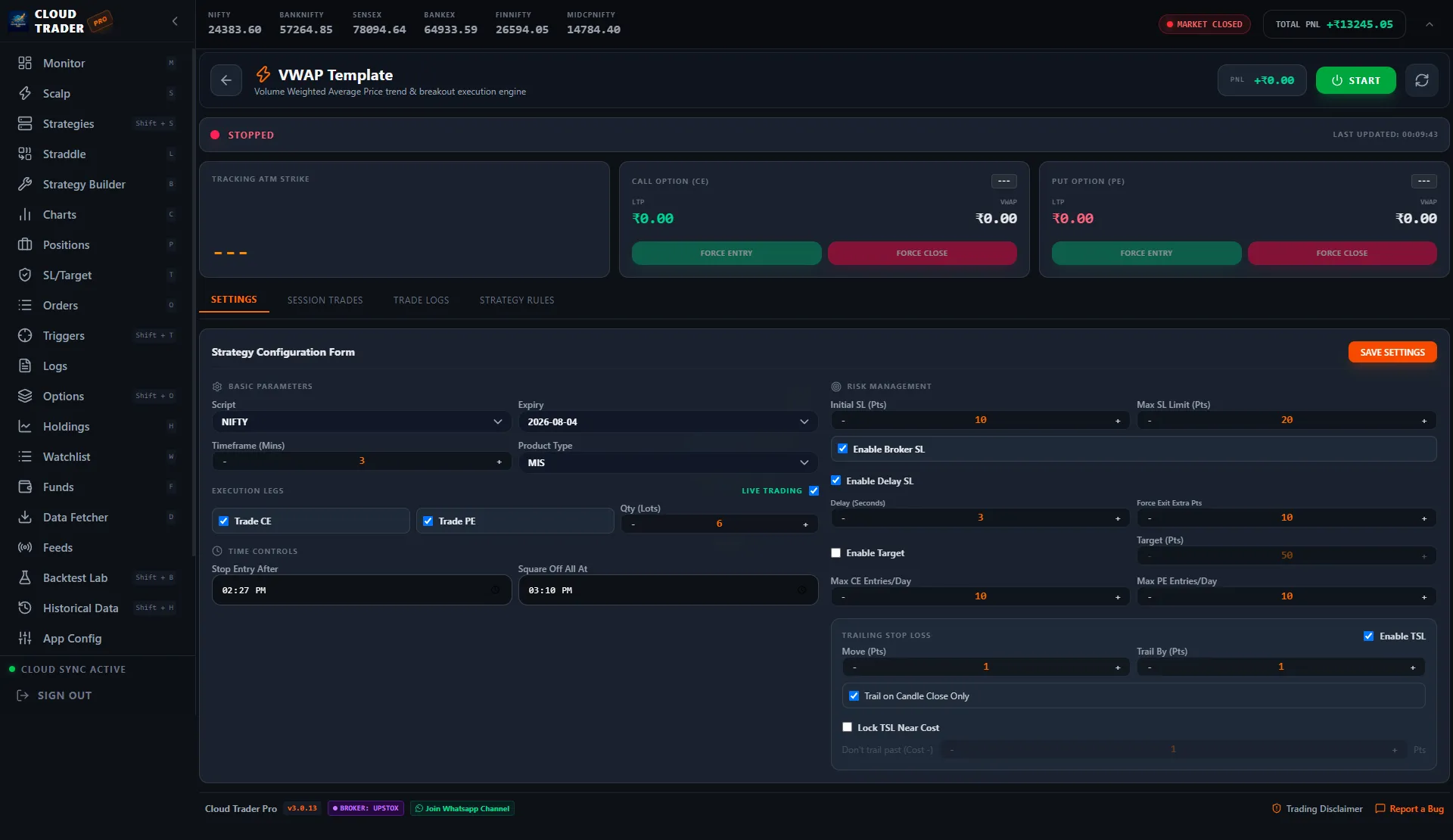Image resolution: width=1453 pixels, height=840 pixels.
Task: Open the Expiry 2026-08-04 dropdown
Action: click(x=667, y=422)
